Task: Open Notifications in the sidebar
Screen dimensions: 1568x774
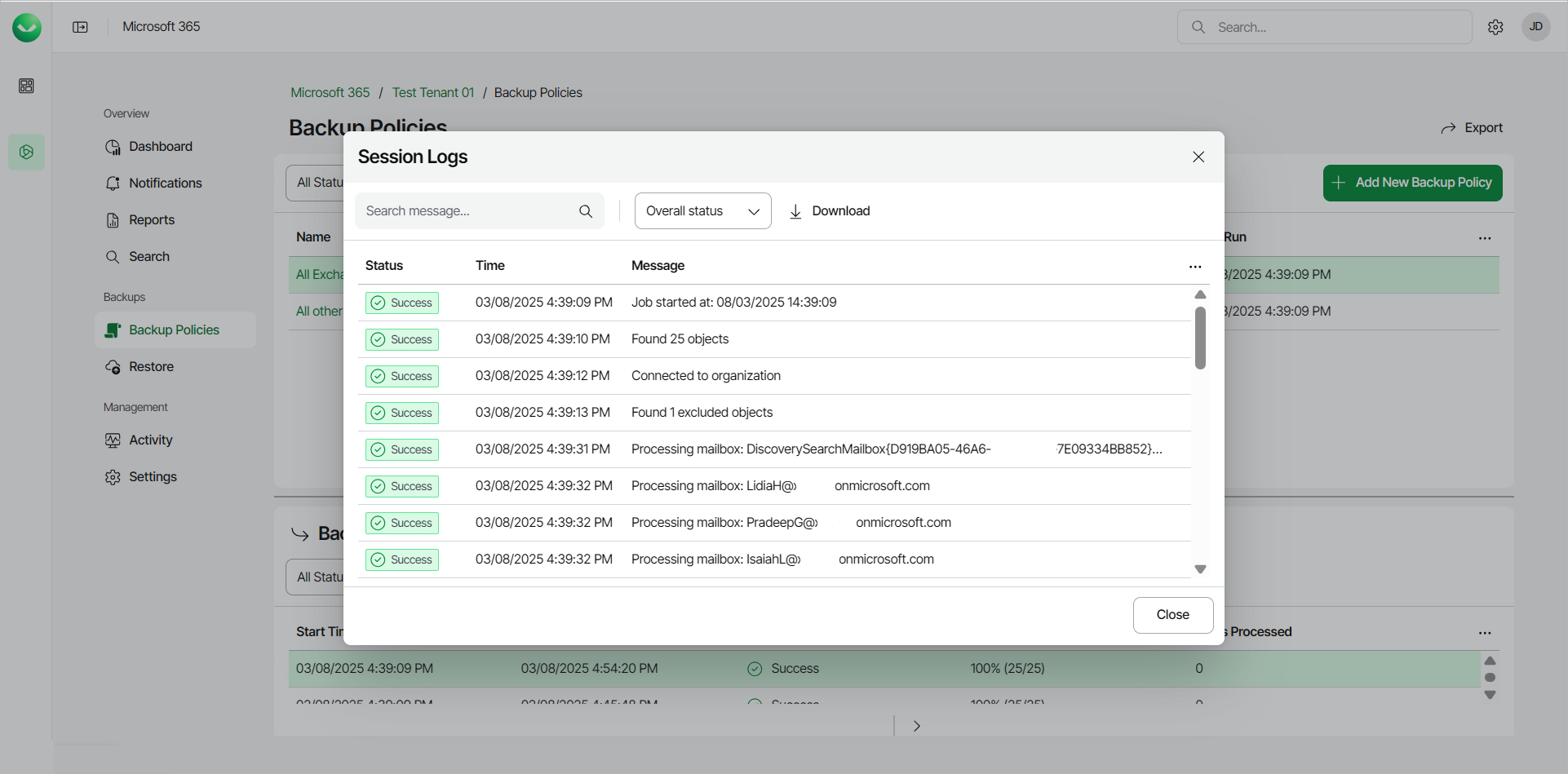Action: pos(165,184)
